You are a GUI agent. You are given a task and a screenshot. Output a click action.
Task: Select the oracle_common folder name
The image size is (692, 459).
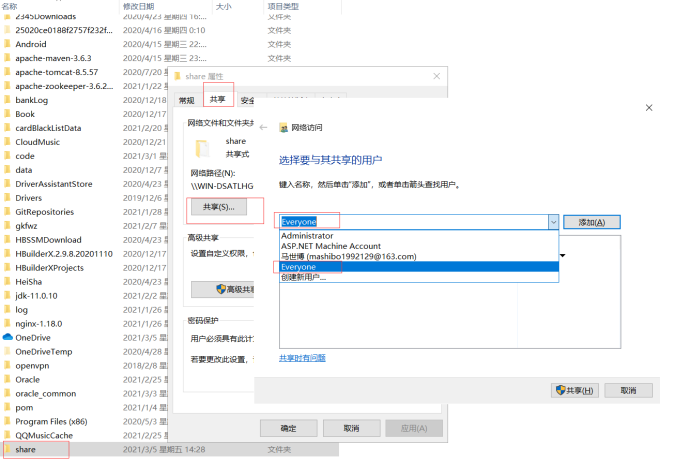(x=45, y=394)
